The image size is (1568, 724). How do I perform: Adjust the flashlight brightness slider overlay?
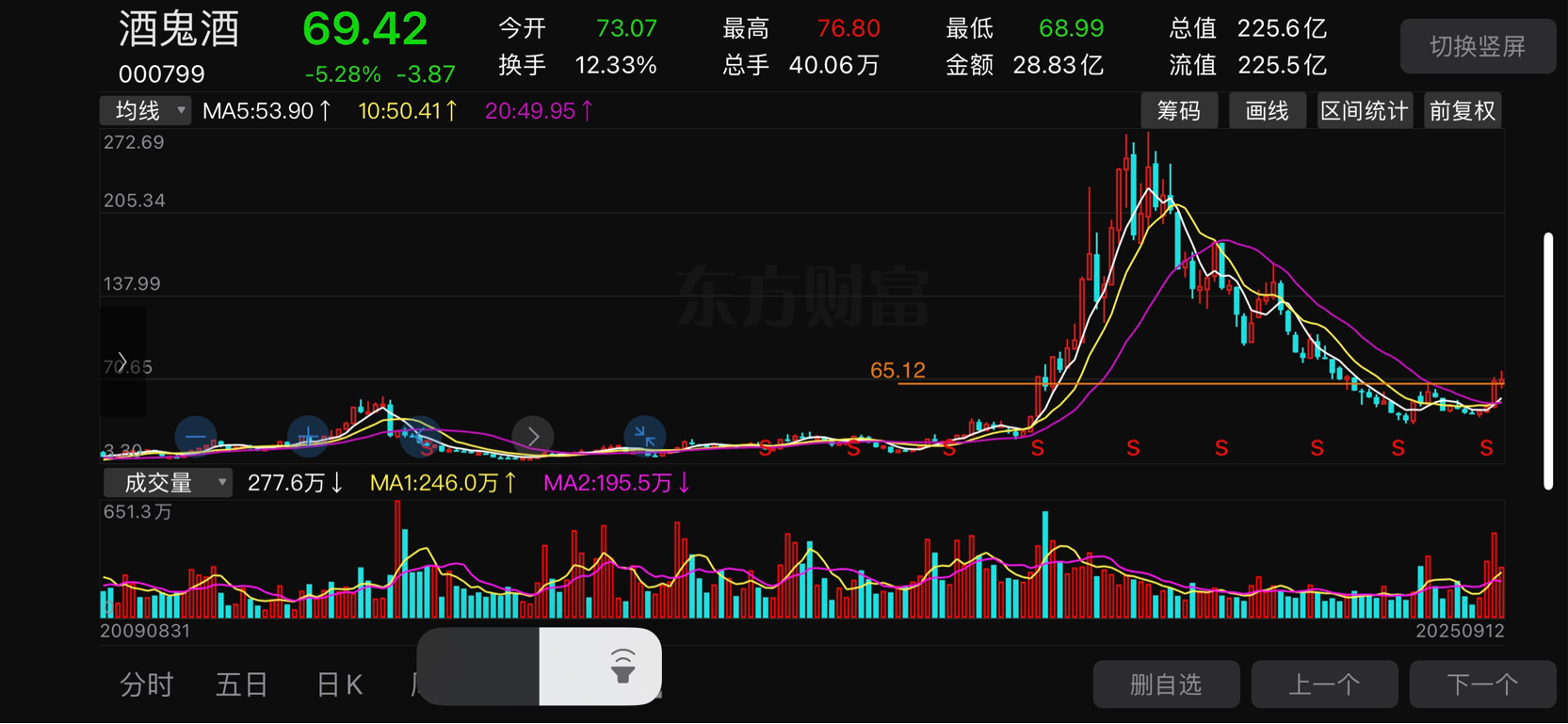click(540, 667)
